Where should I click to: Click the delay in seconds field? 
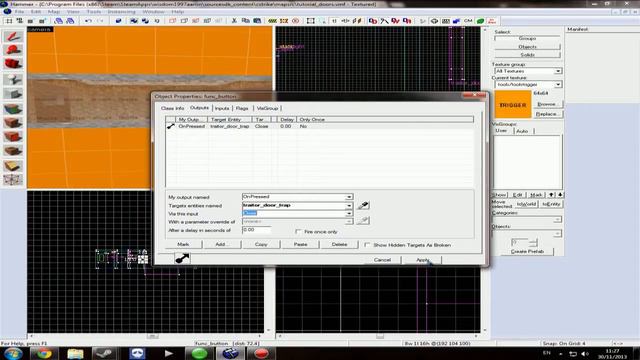256,230
